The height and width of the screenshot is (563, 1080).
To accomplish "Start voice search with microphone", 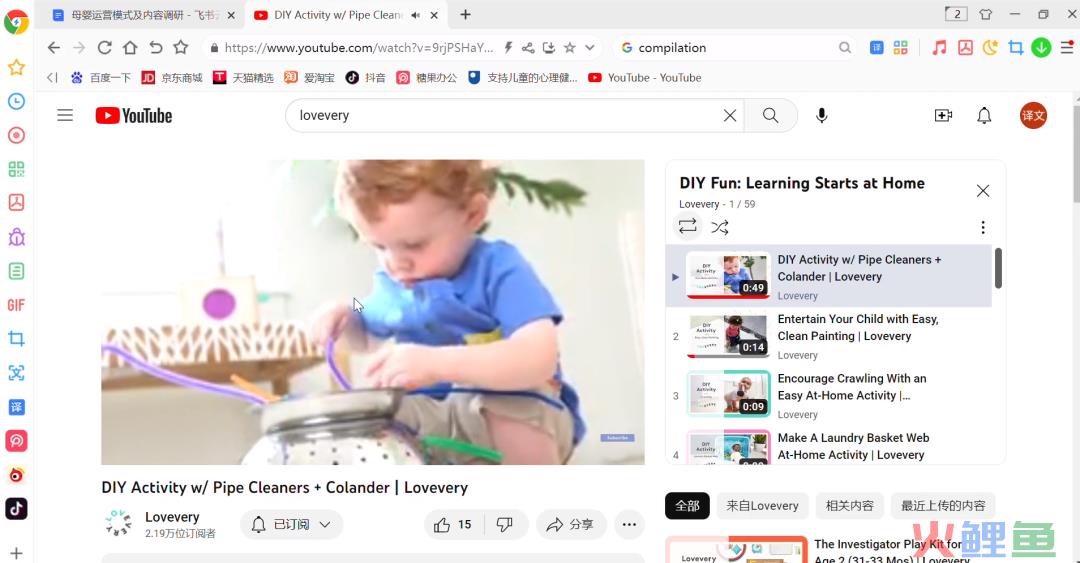I will coord(821,116).
